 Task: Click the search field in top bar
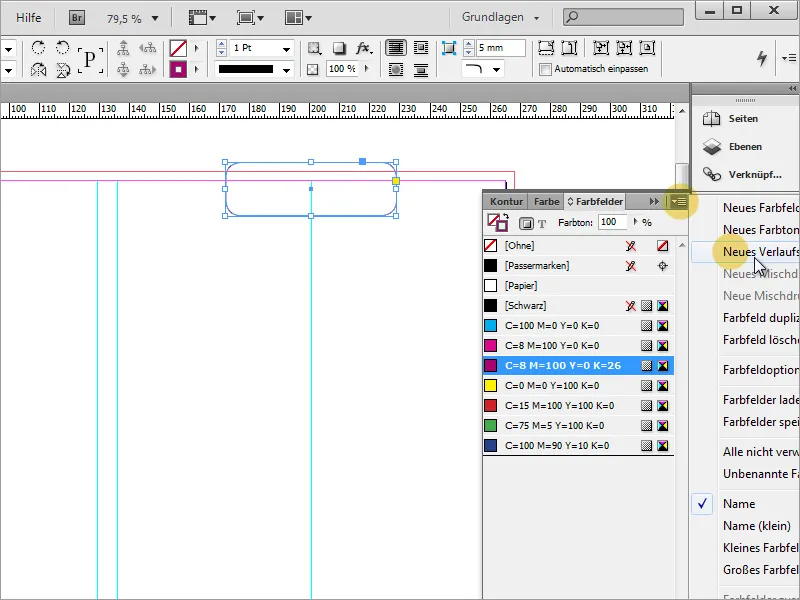tap(623, 17)
